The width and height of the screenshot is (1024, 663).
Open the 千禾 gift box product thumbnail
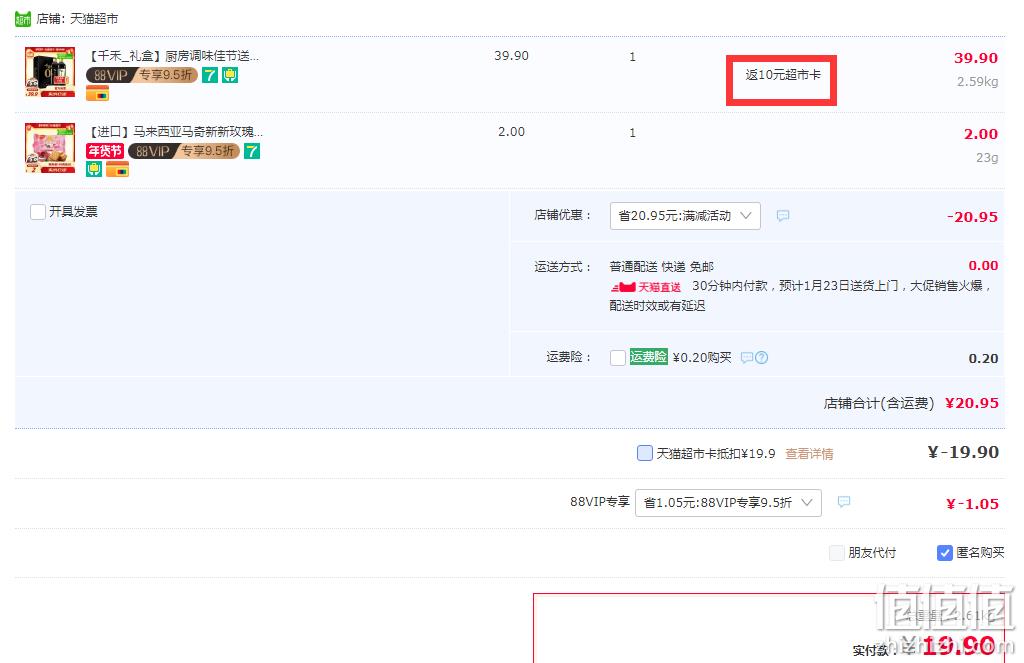coord(50,72)
